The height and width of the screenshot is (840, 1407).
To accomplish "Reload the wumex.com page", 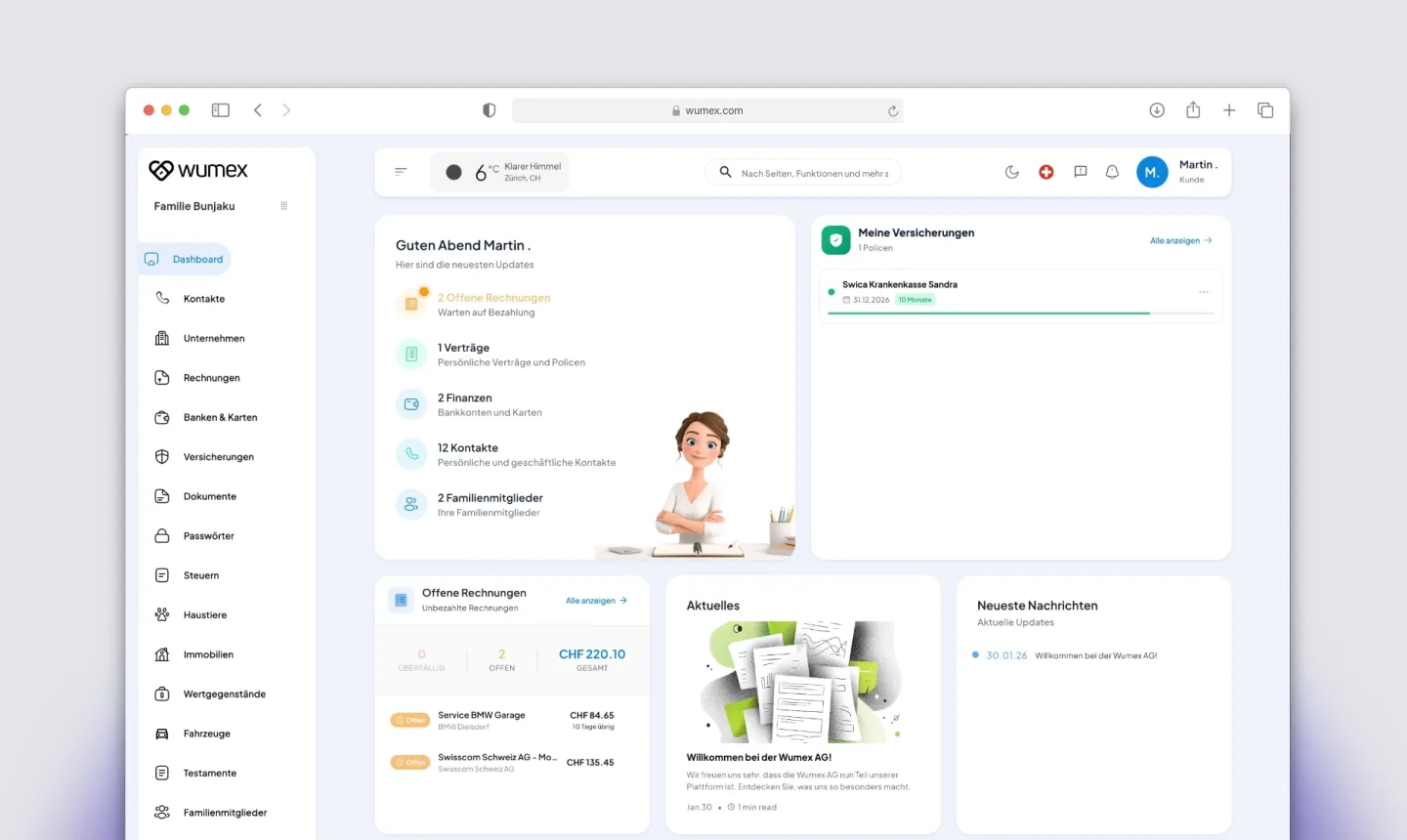I will click(892, 111).
